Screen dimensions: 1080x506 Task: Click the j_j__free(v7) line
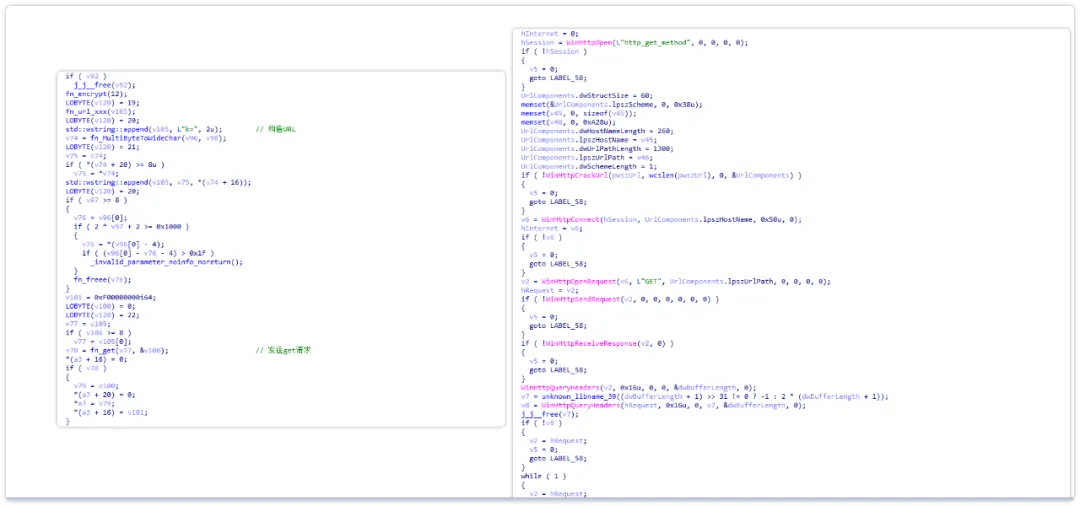[550, 414]
